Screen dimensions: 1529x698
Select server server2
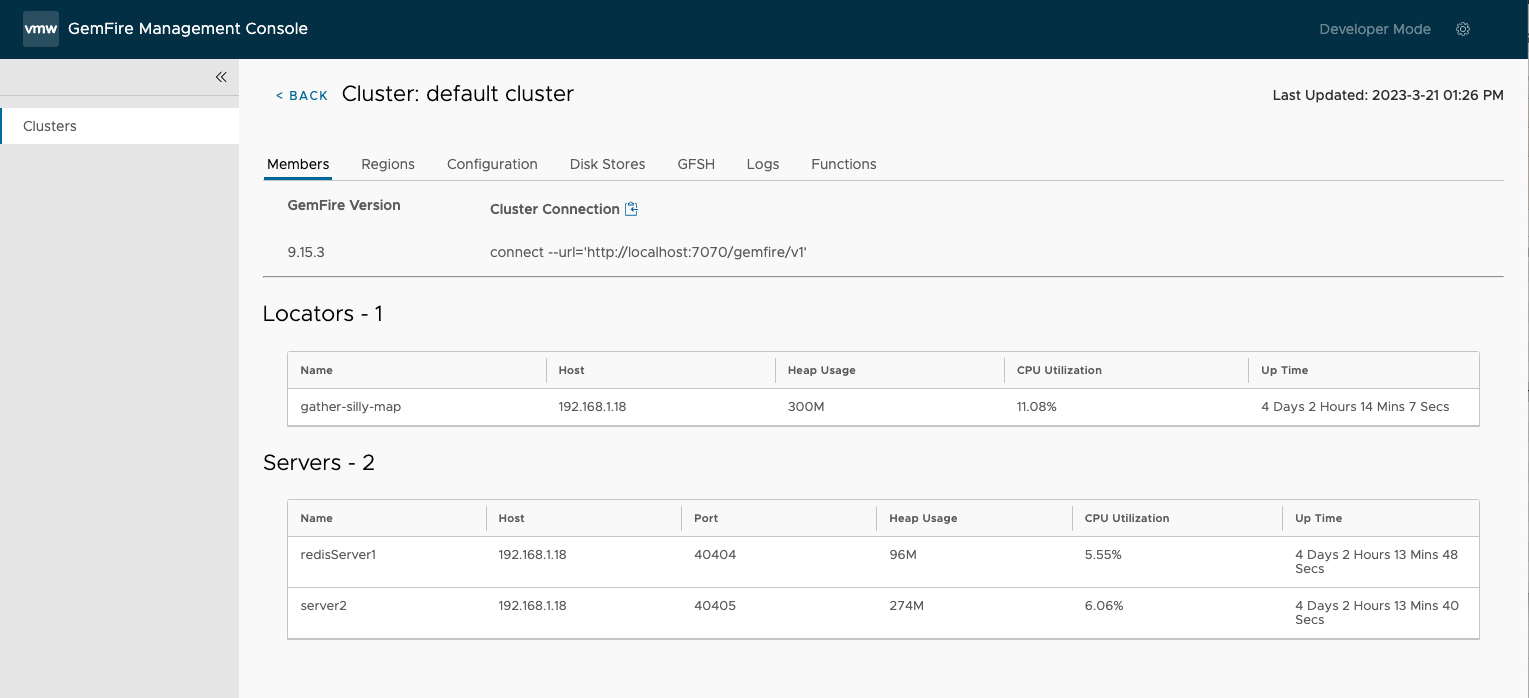coord(323,605)
